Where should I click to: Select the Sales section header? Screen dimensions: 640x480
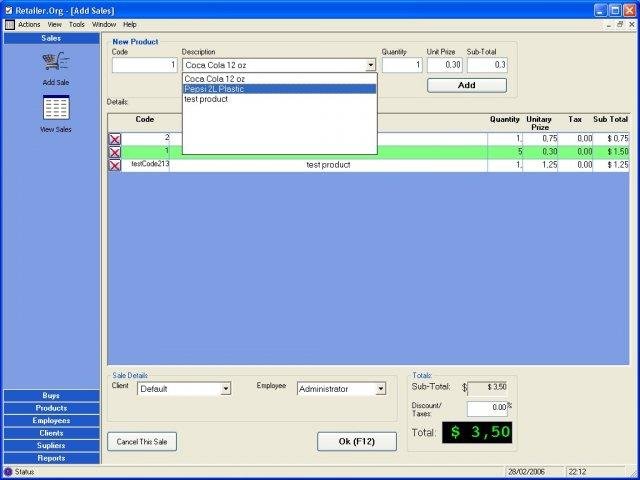click(x=51, y=38)
